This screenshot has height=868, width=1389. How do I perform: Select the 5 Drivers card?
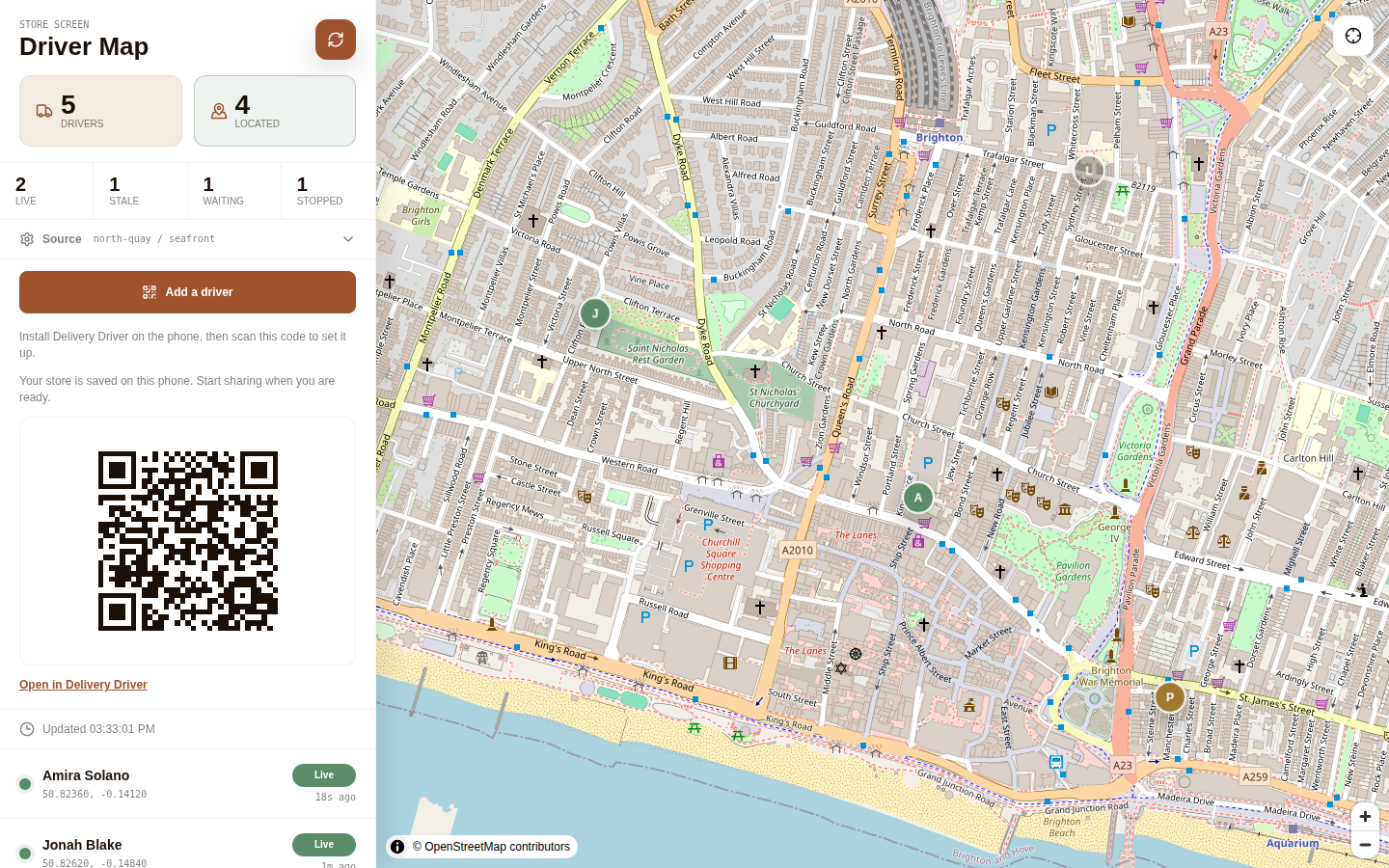(x=100, y=111)
